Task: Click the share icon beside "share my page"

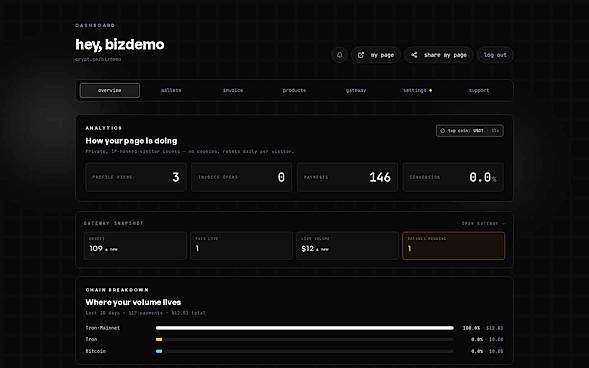Action: (x=414, y=55)
